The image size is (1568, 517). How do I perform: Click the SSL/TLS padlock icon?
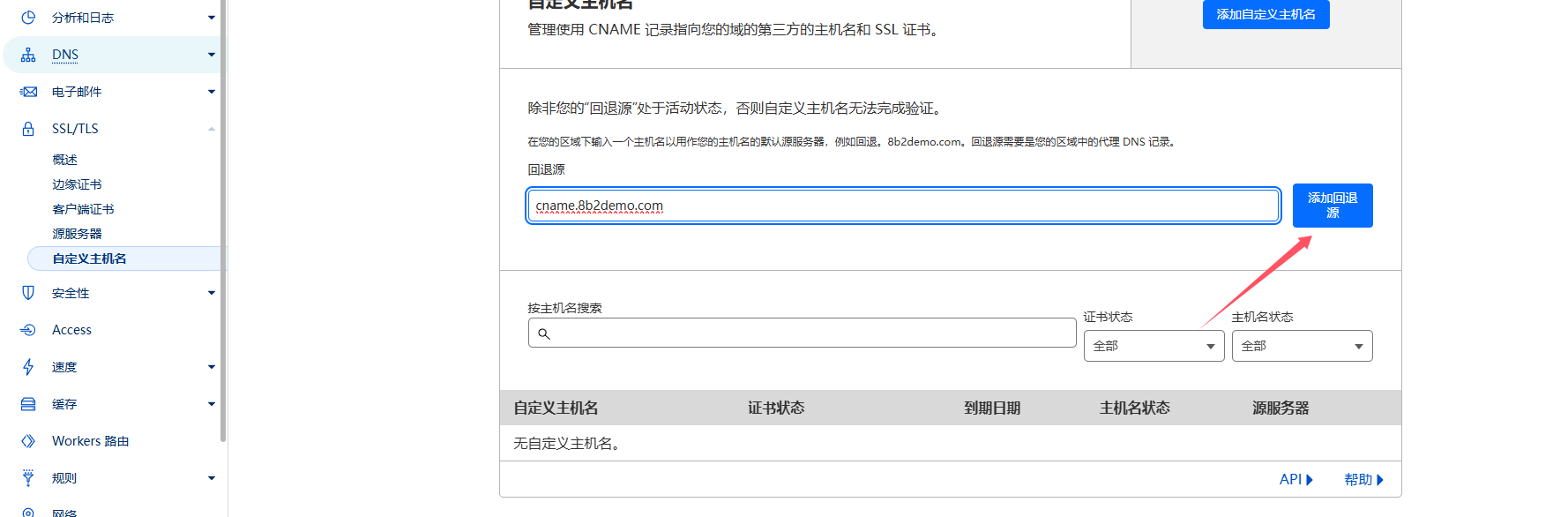tap(27, 128)
